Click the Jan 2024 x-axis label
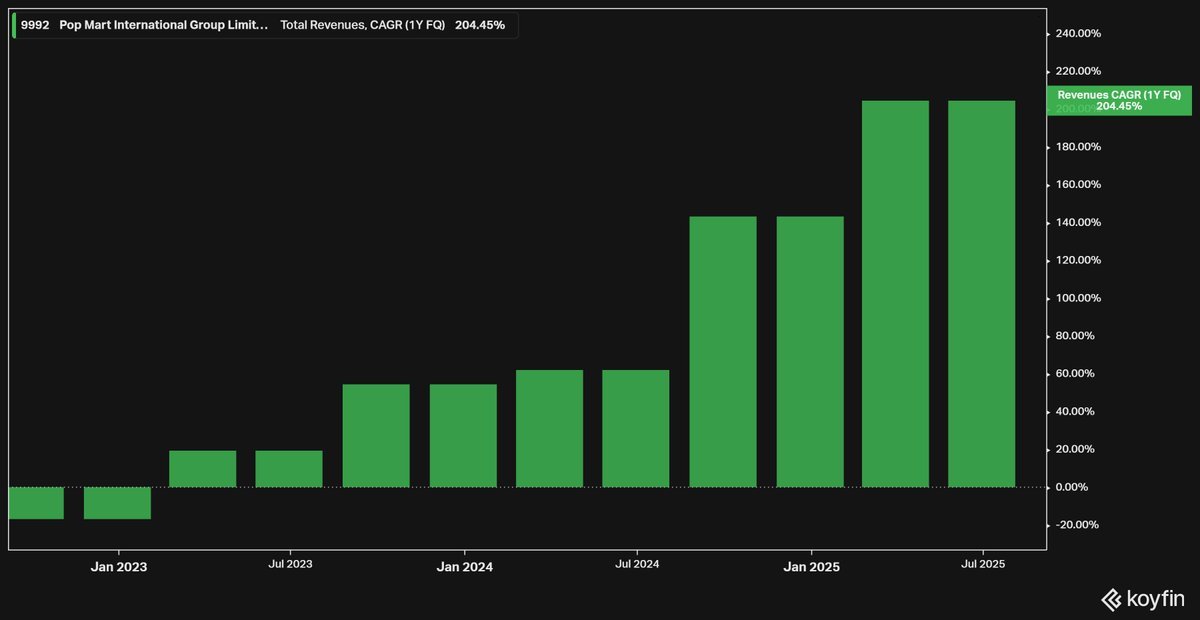Image resolution: width=1200 pixels, height=620 pixels. (x=464, y=566)
